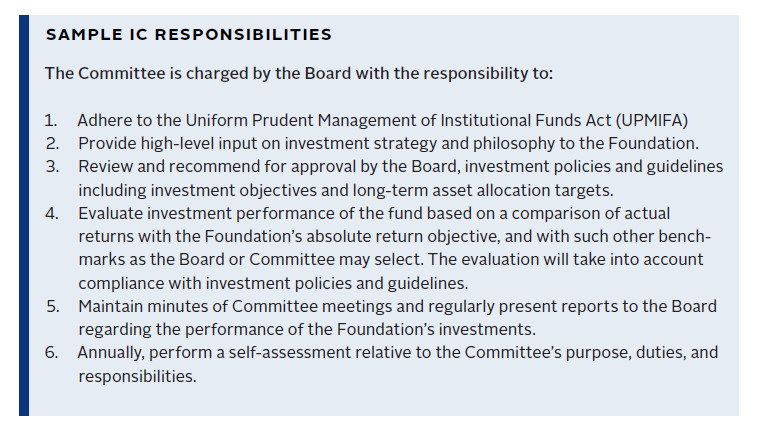Click the line starting "Review and recommend"

400,166
